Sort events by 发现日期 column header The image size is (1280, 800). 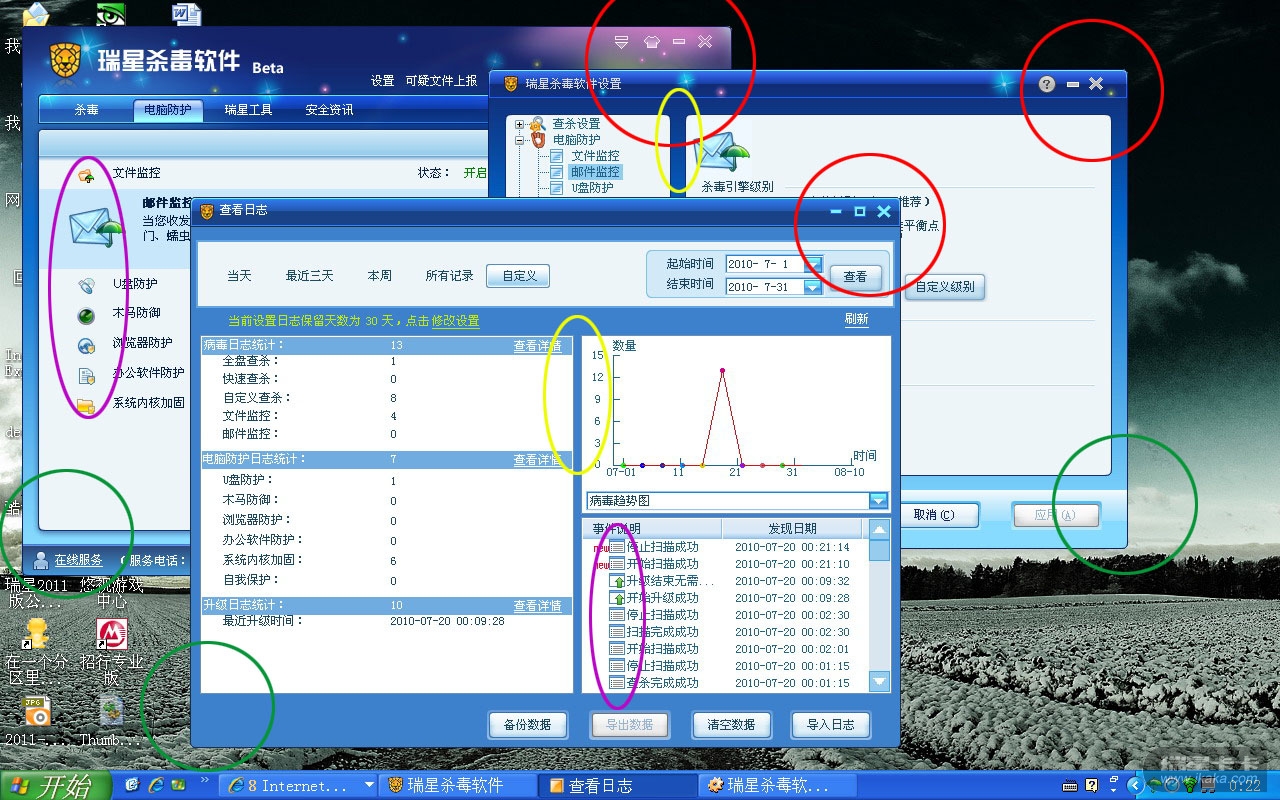pyautogui.click(x=792, y=529)
